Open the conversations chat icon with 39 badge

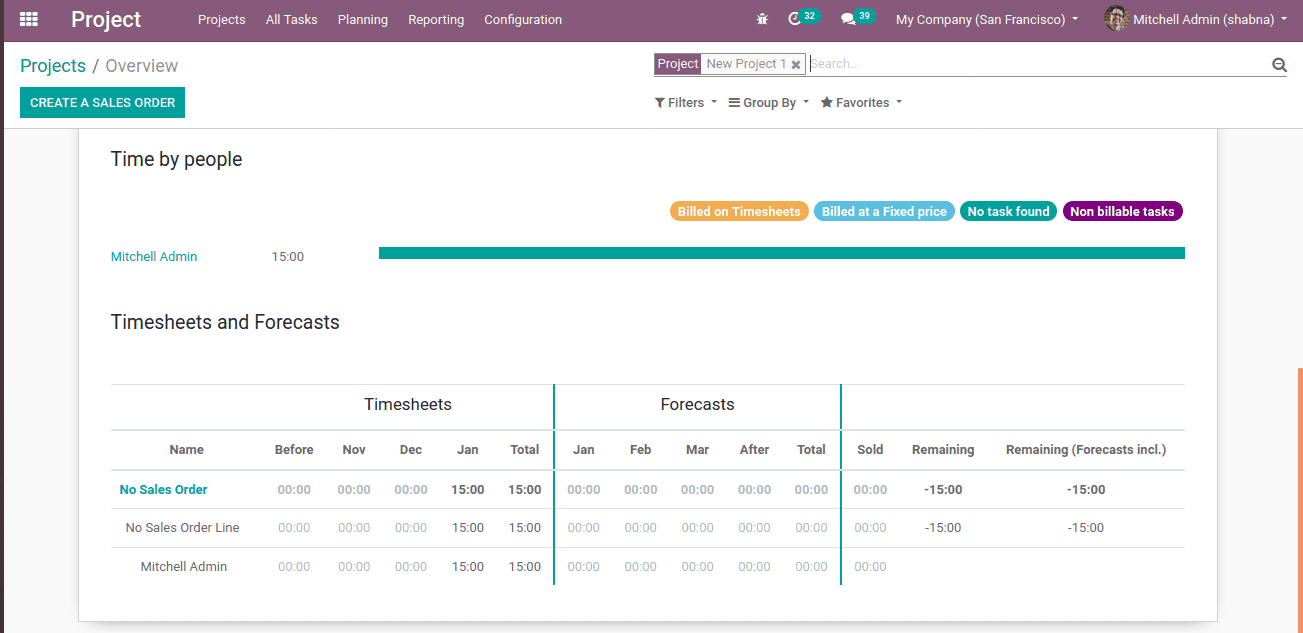857,18
